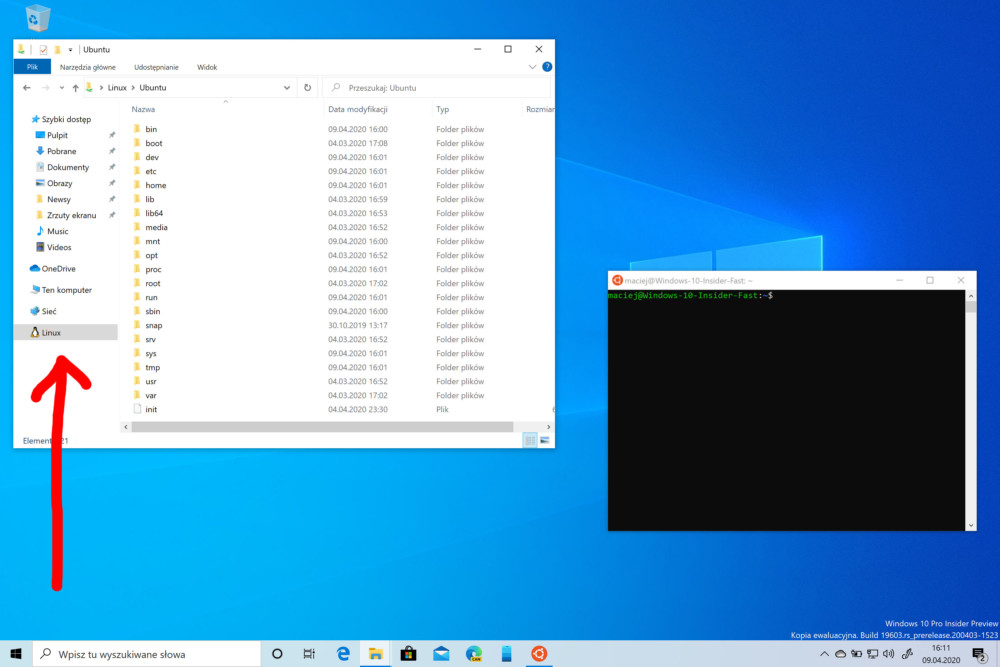Image resolution: width=1000 pixels, height=667 pixels.
Task: Open Explorer help question mark icon
Action: 547,67
